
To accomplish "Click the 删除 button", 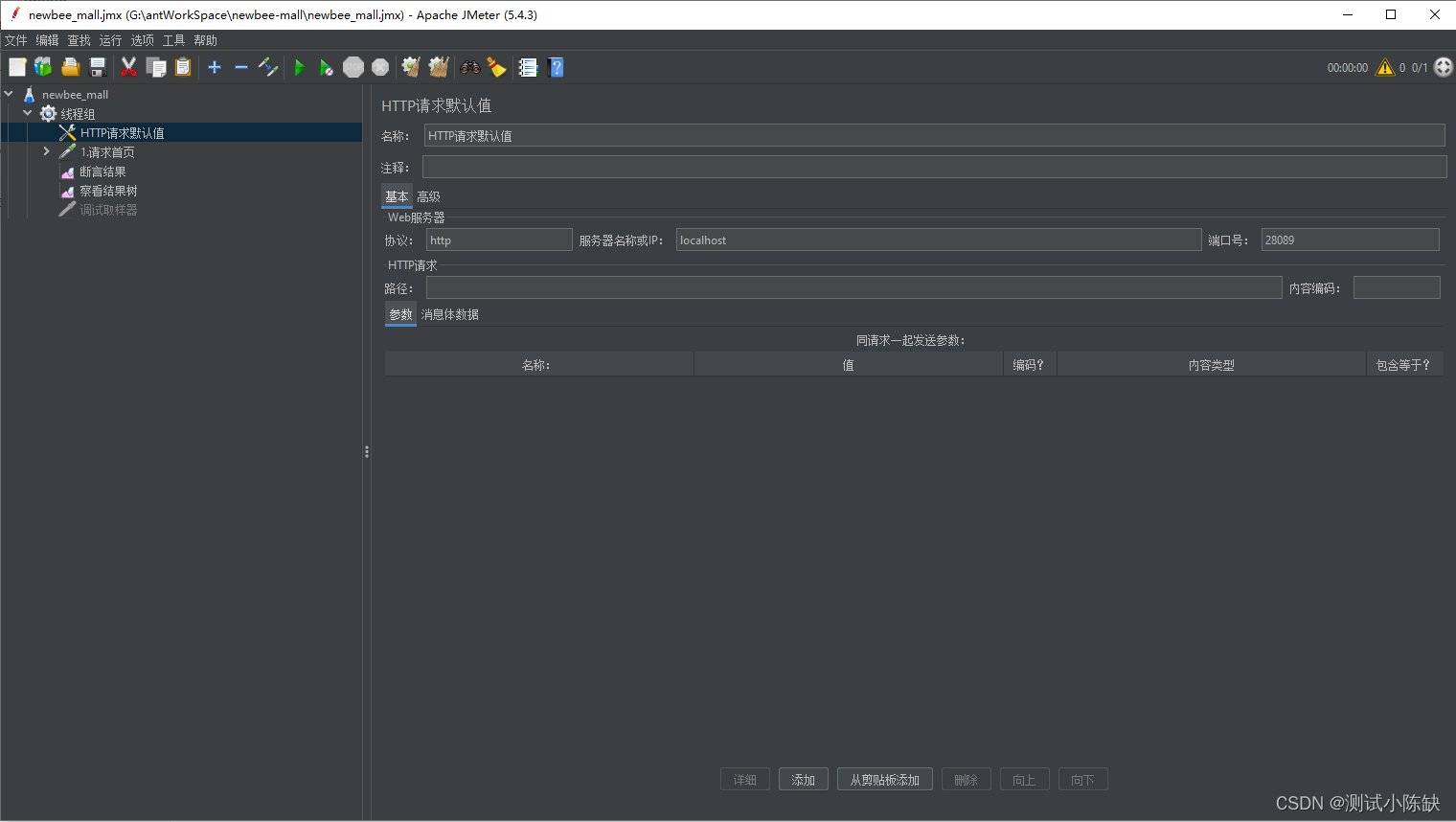I will [x=967, y=780].
